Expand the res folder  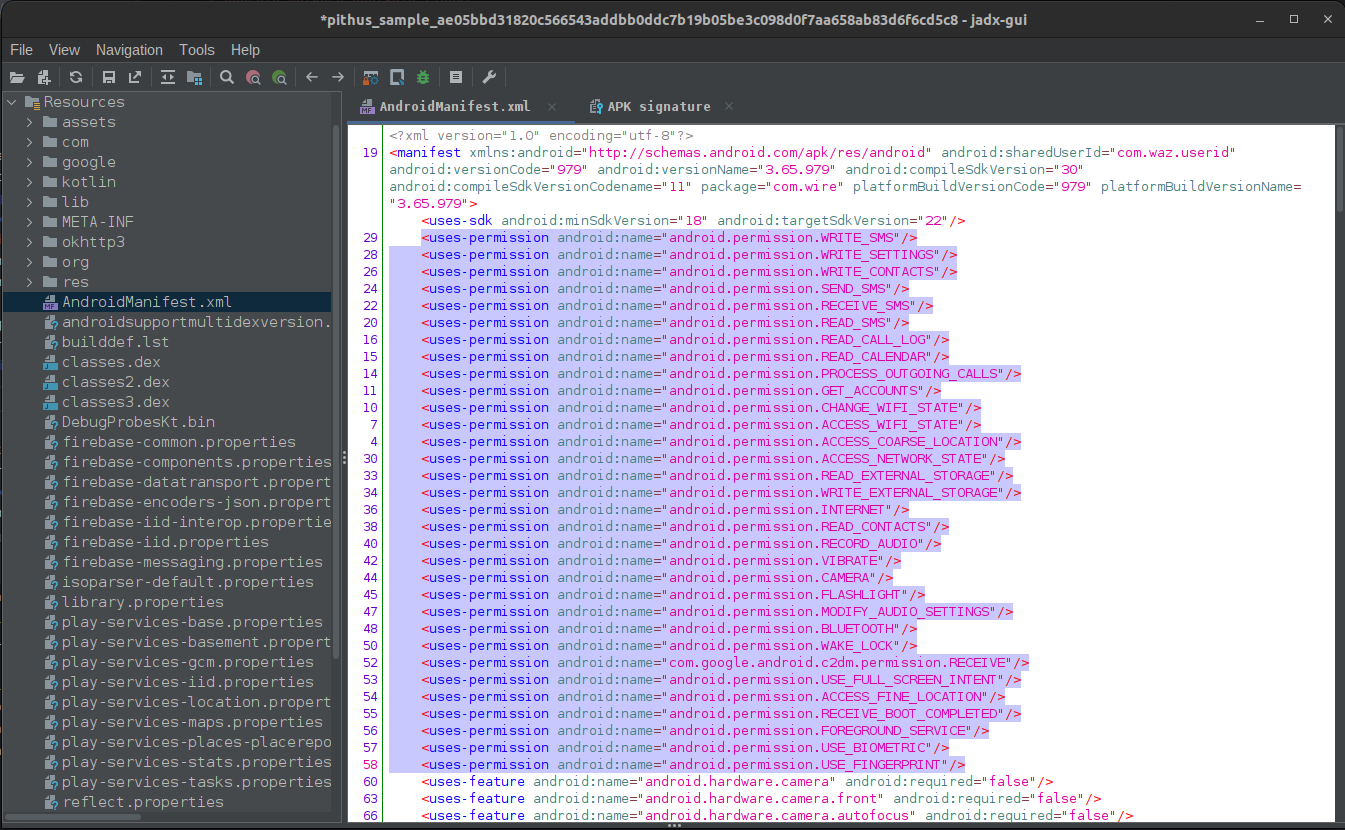click(x=30, y=282)
